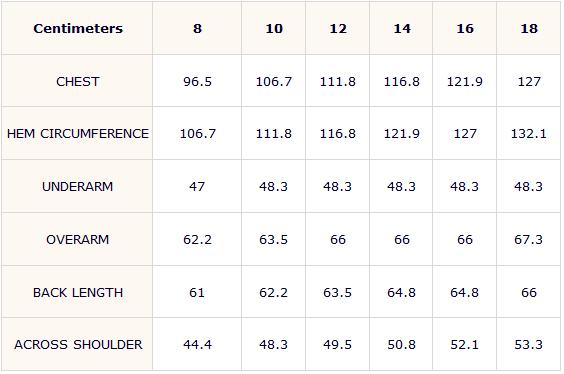The height and width of the screenshot is (374, 564).
Task: Select the ACROSS SHOULDER row label
Action: click(78, 345)
